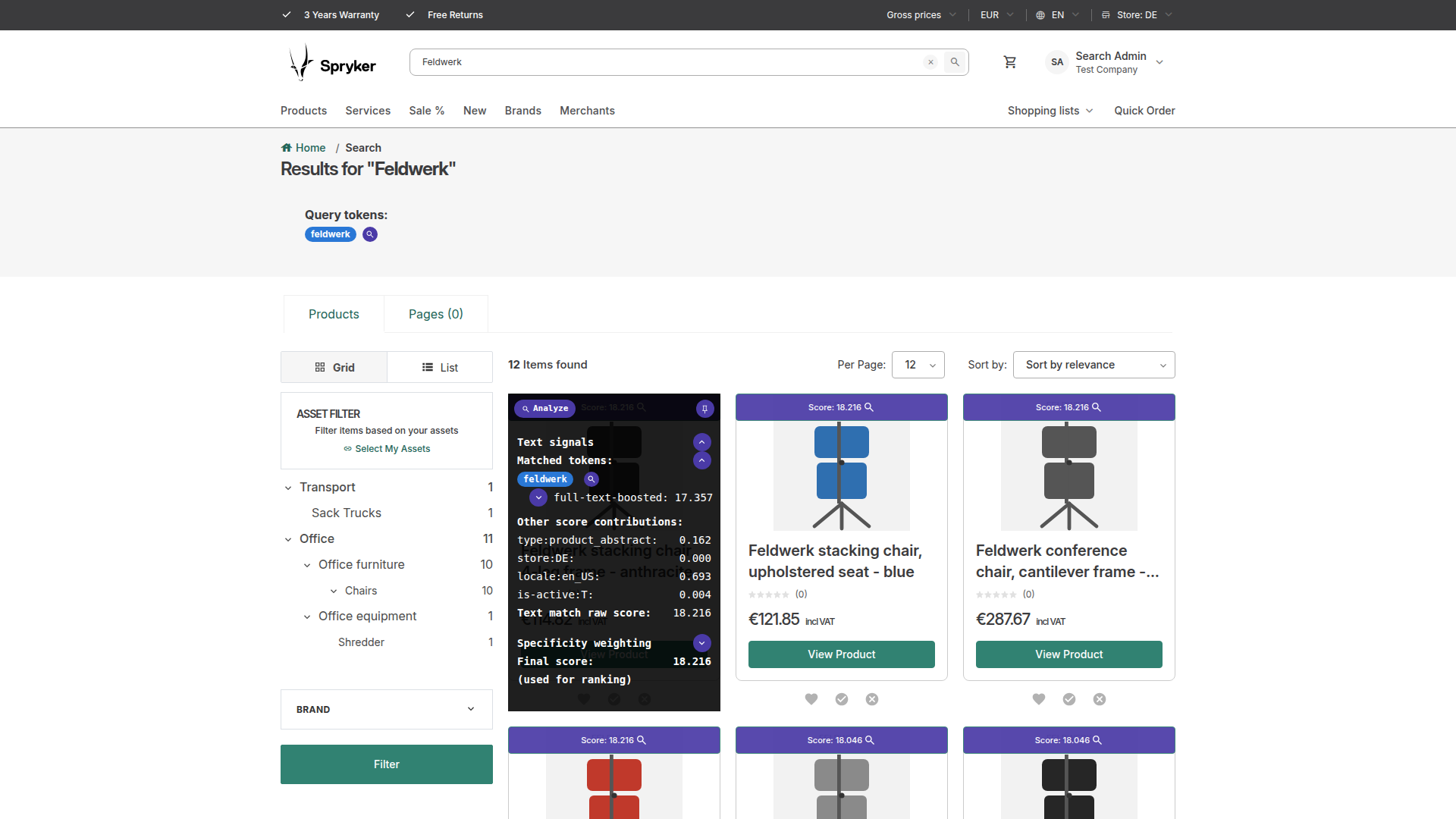The width and height of the screenshot is (1456, 819).
Task: Open the Sort by relevance dropdown
Action: (x=1094, y=365)
